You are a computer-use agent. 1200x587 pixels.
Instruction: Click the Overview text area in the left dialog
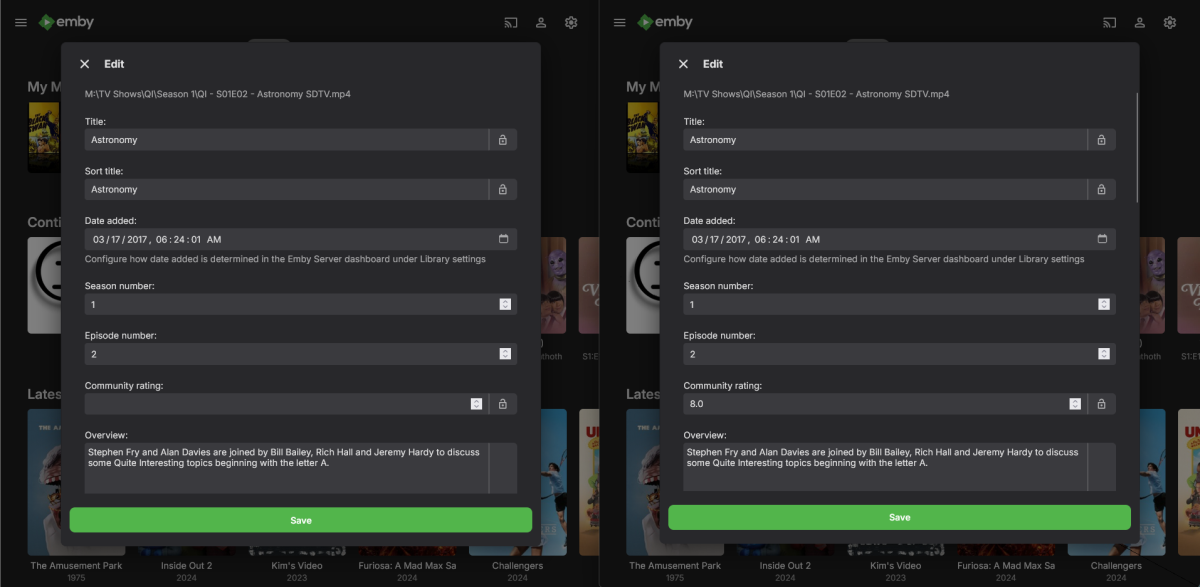(x=286, y=468)
